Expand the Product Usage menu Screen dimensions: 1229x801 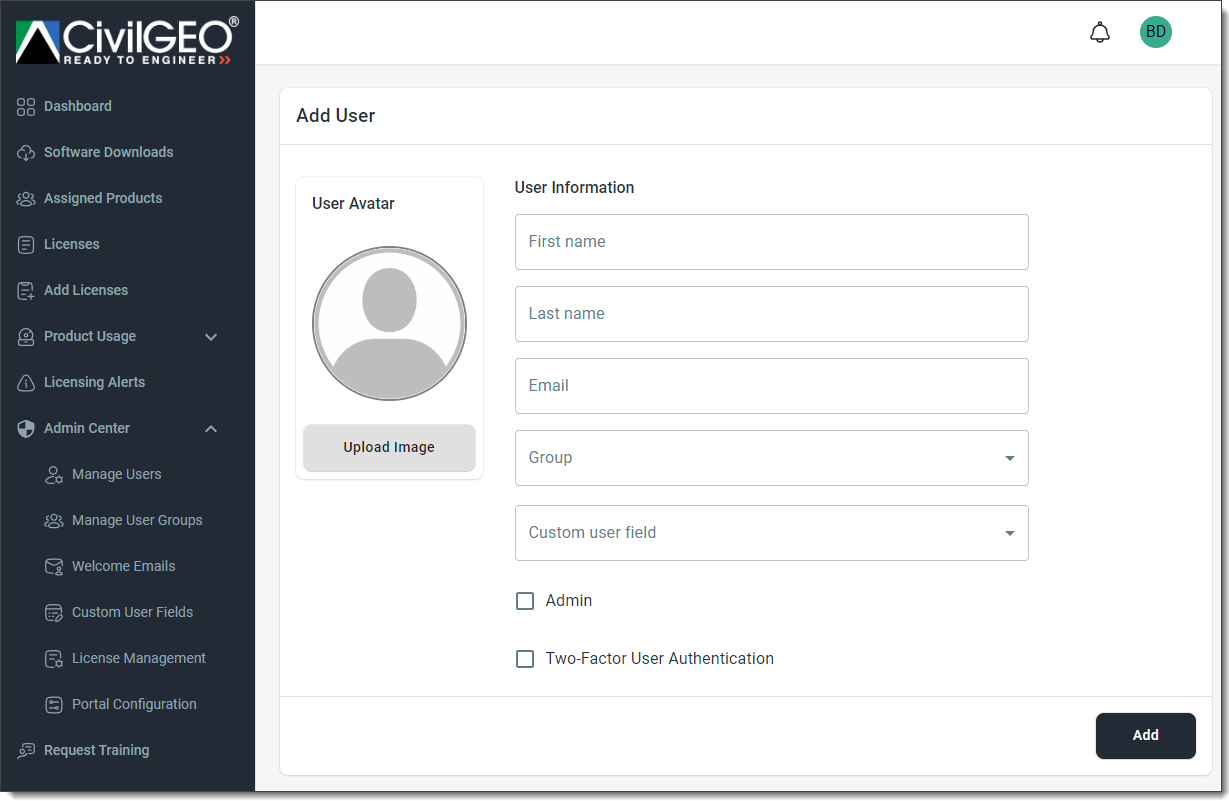pyautogui.click(x=210, y=337)
